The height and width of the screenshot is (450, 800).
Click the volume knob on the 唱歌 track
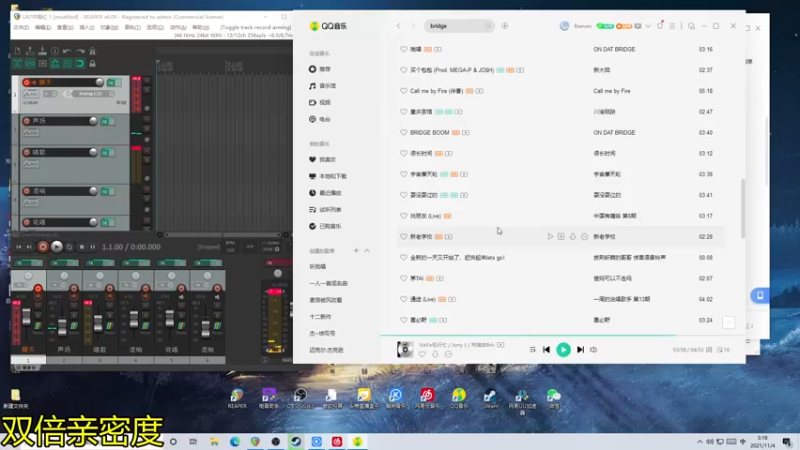(93, 152)
